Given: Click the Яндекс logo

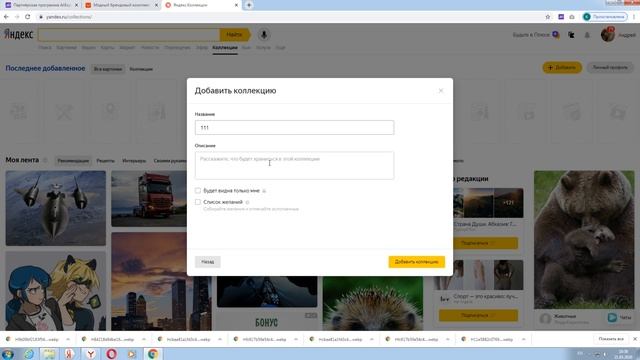Looking at the screenshot, I should [19, 34].
